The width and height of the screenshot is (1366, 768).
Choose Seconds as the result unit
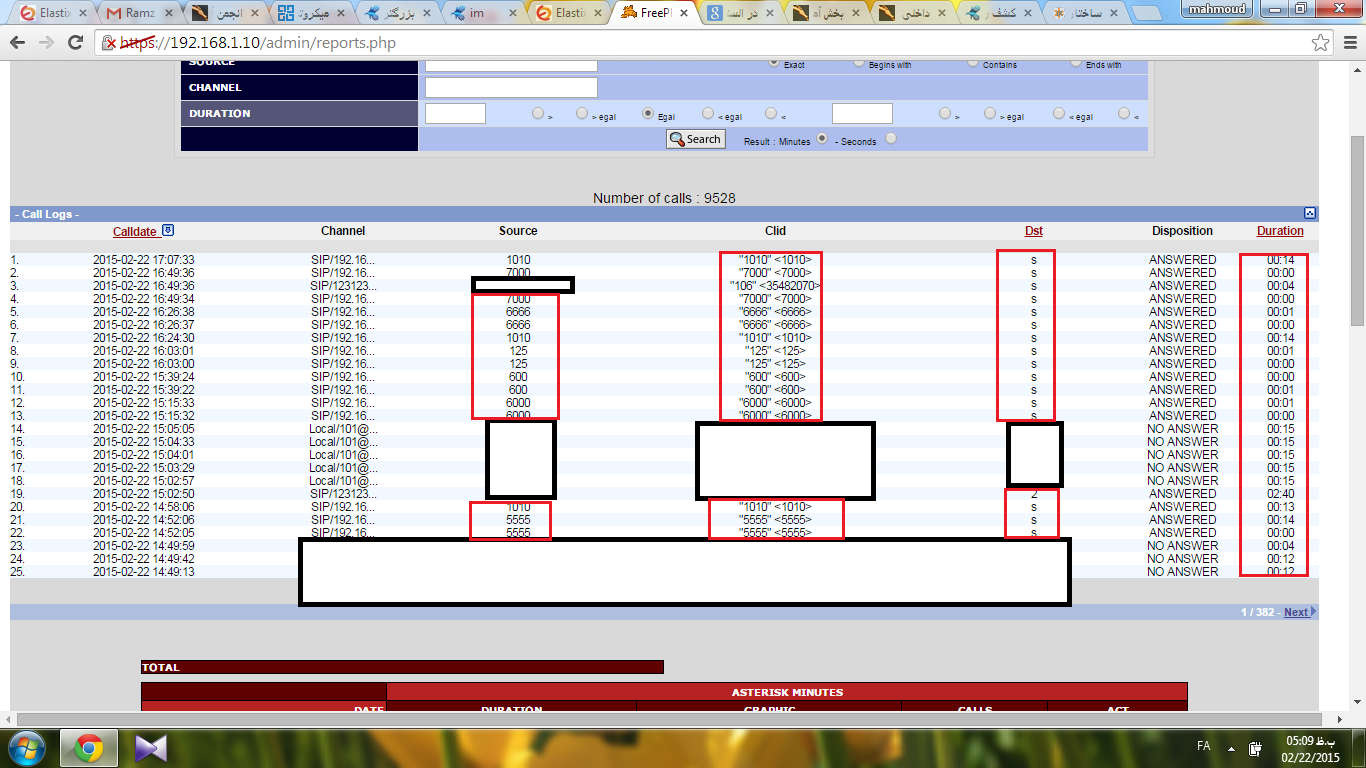click(x=891, y=139)
